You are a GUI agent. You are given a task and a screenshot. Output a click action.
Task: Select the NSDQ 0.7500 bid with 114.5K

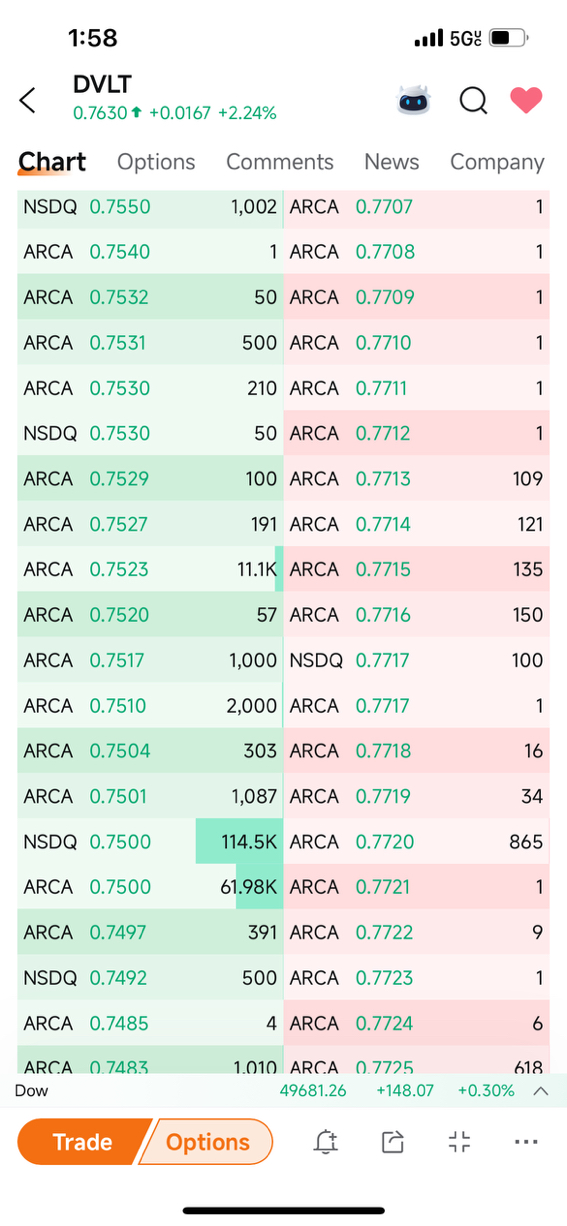pos(150,842)
